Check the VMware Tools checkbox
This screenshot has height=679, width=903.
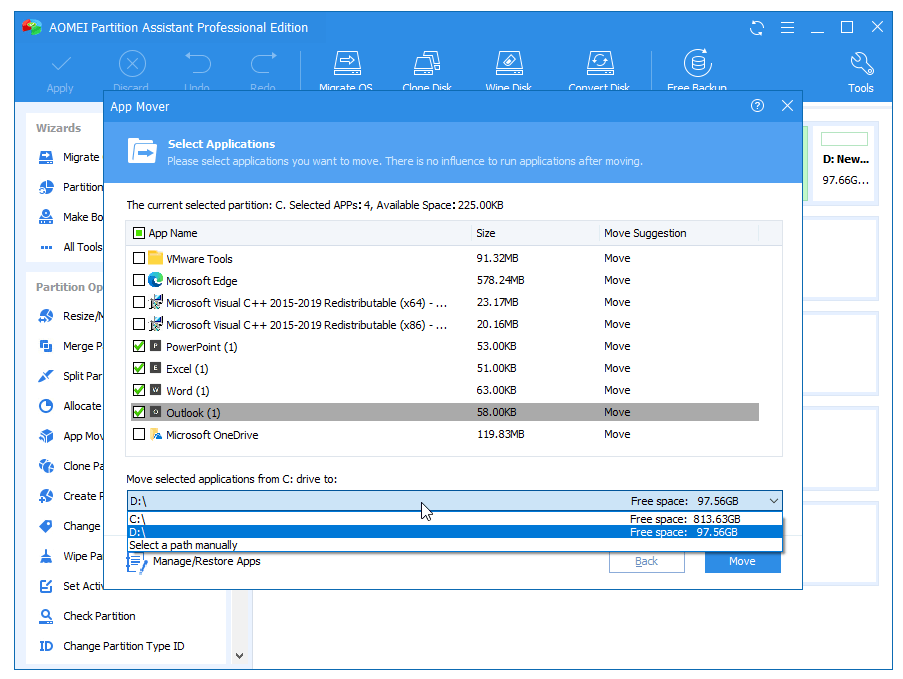(x=139, y=259)
